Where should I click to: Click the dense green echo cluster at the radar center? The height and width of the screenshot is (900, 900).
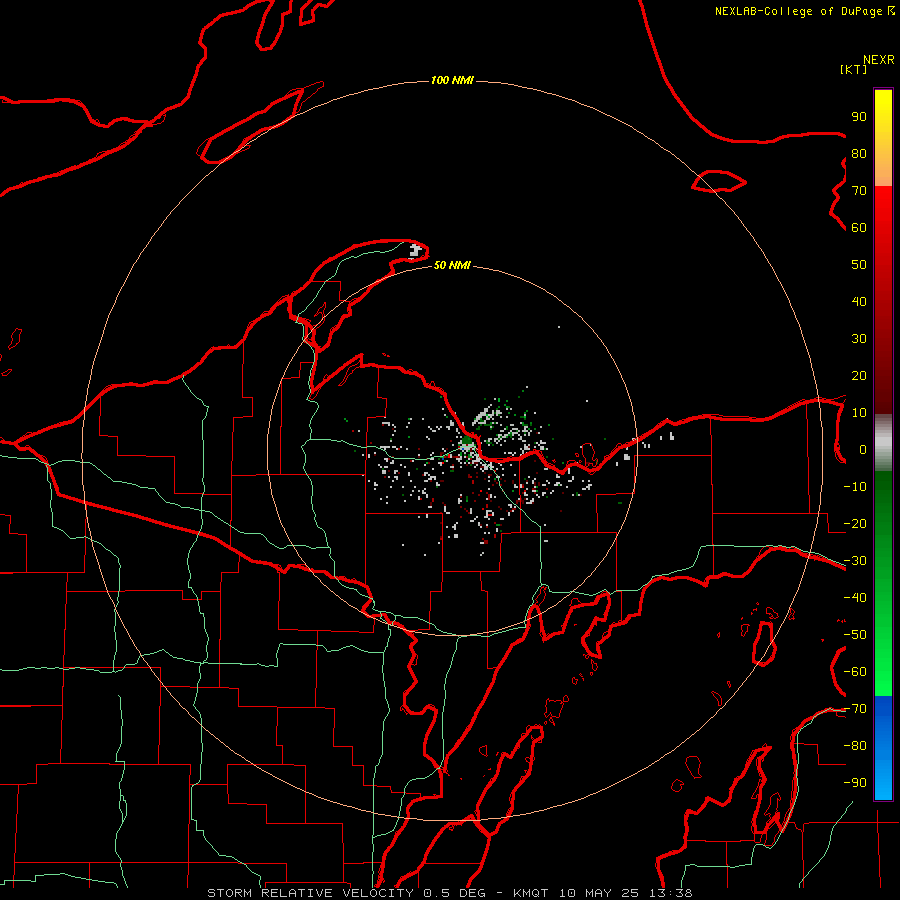(x=467, y=442)
